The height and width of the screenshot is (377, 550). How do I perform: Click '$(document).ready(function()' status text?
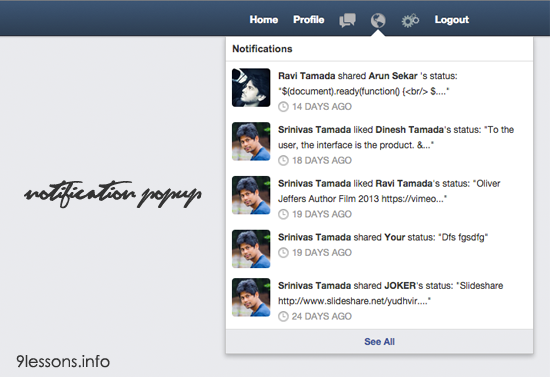tap(364, 92)
